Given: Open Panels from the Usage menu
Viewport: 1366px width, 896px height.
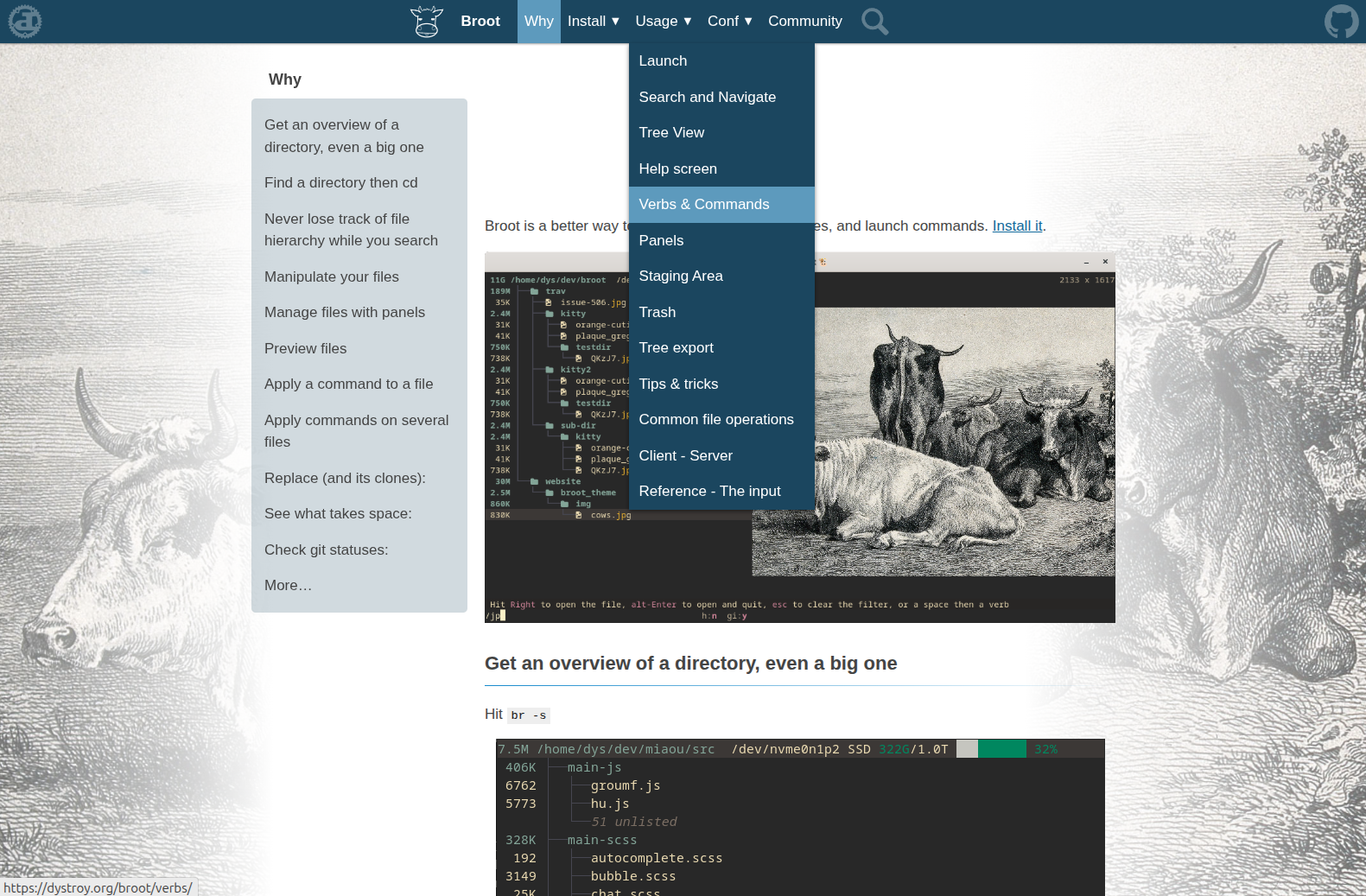Looking at the screenshot, I should point(721,241).
